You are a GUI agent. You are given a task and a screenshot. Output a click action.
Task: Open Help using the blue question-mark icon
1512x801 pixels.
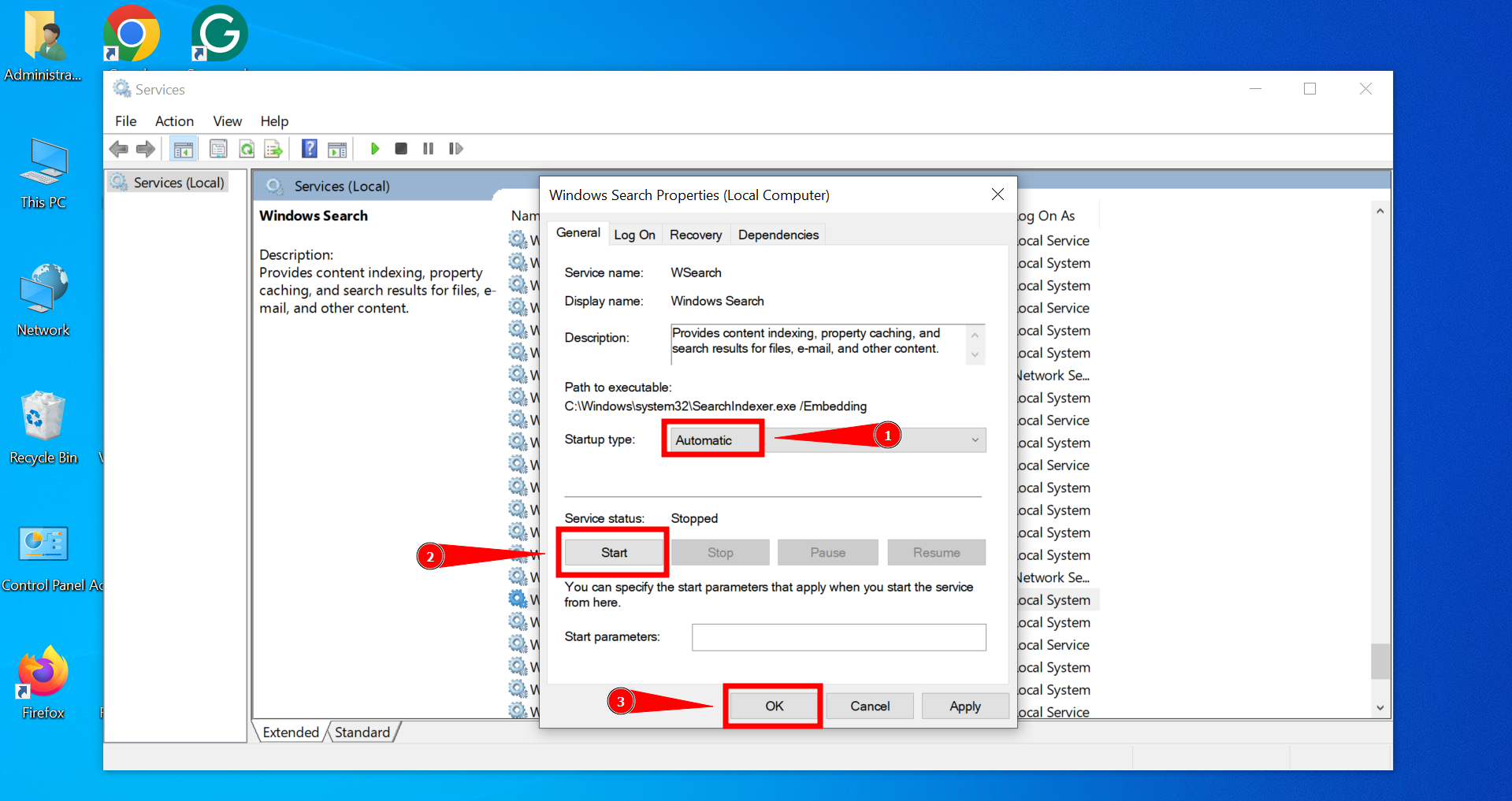coord(310,149)
